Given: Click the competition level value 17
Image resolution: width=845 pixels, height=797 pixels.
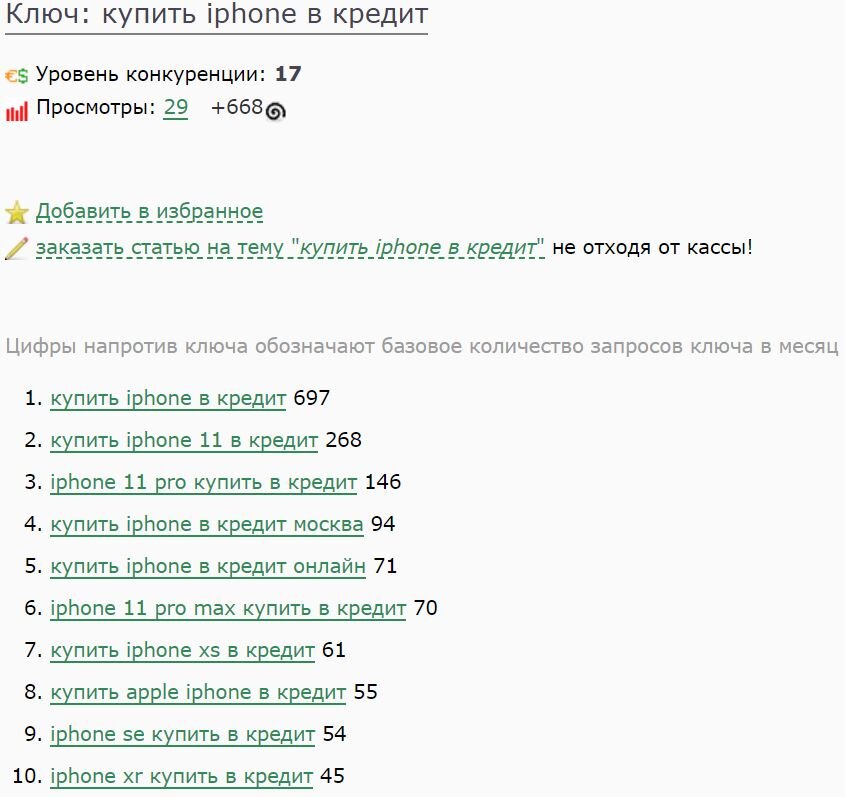Looking at the screenshot, I should pyautogui.click(x=288, y=74).
